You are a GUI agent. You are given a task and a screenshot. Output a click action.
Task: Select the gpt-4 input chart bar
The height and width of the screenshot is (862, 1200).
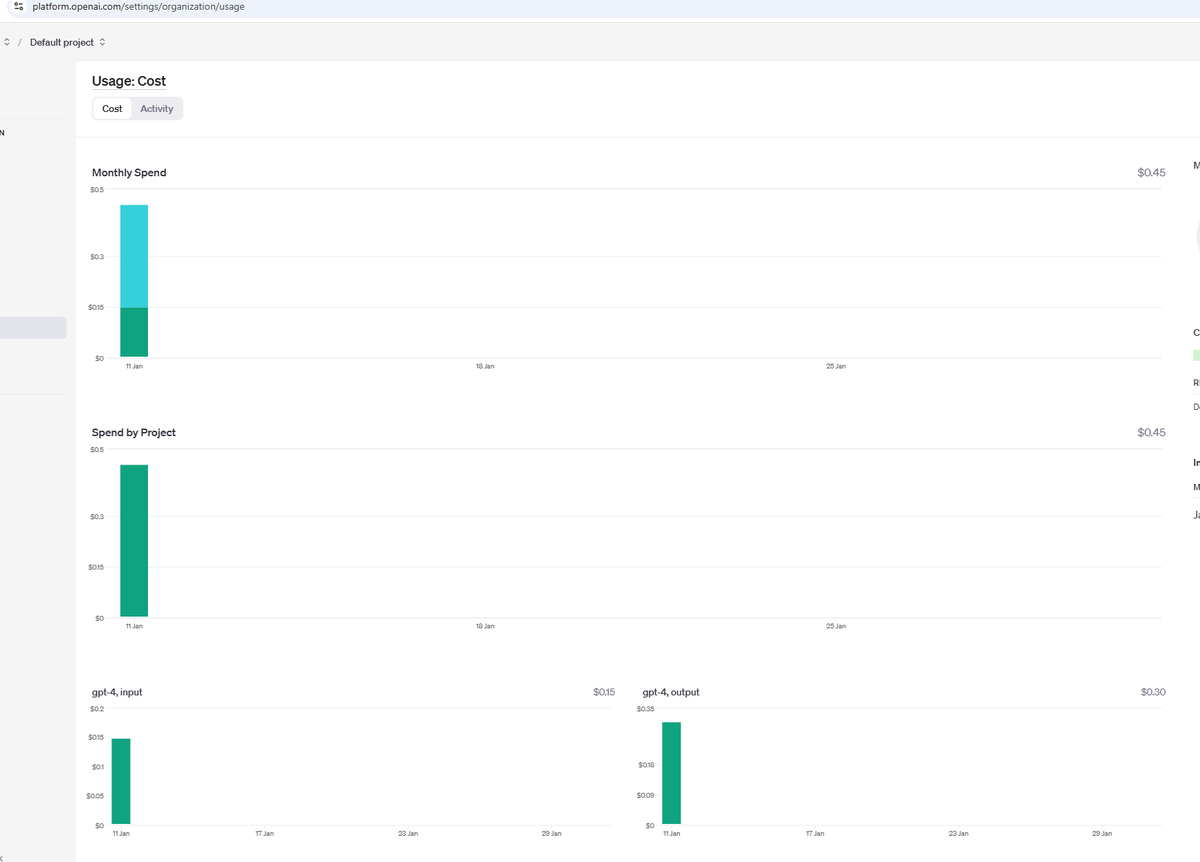pyautogui.click(x=121, y=782)
